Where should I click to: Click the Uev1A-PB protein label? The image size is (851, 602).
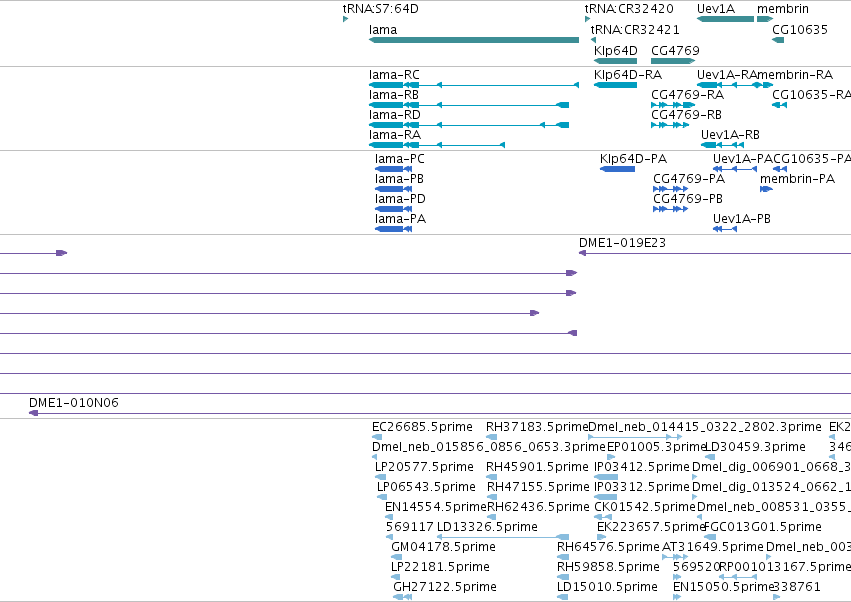[x=741, y=219]
